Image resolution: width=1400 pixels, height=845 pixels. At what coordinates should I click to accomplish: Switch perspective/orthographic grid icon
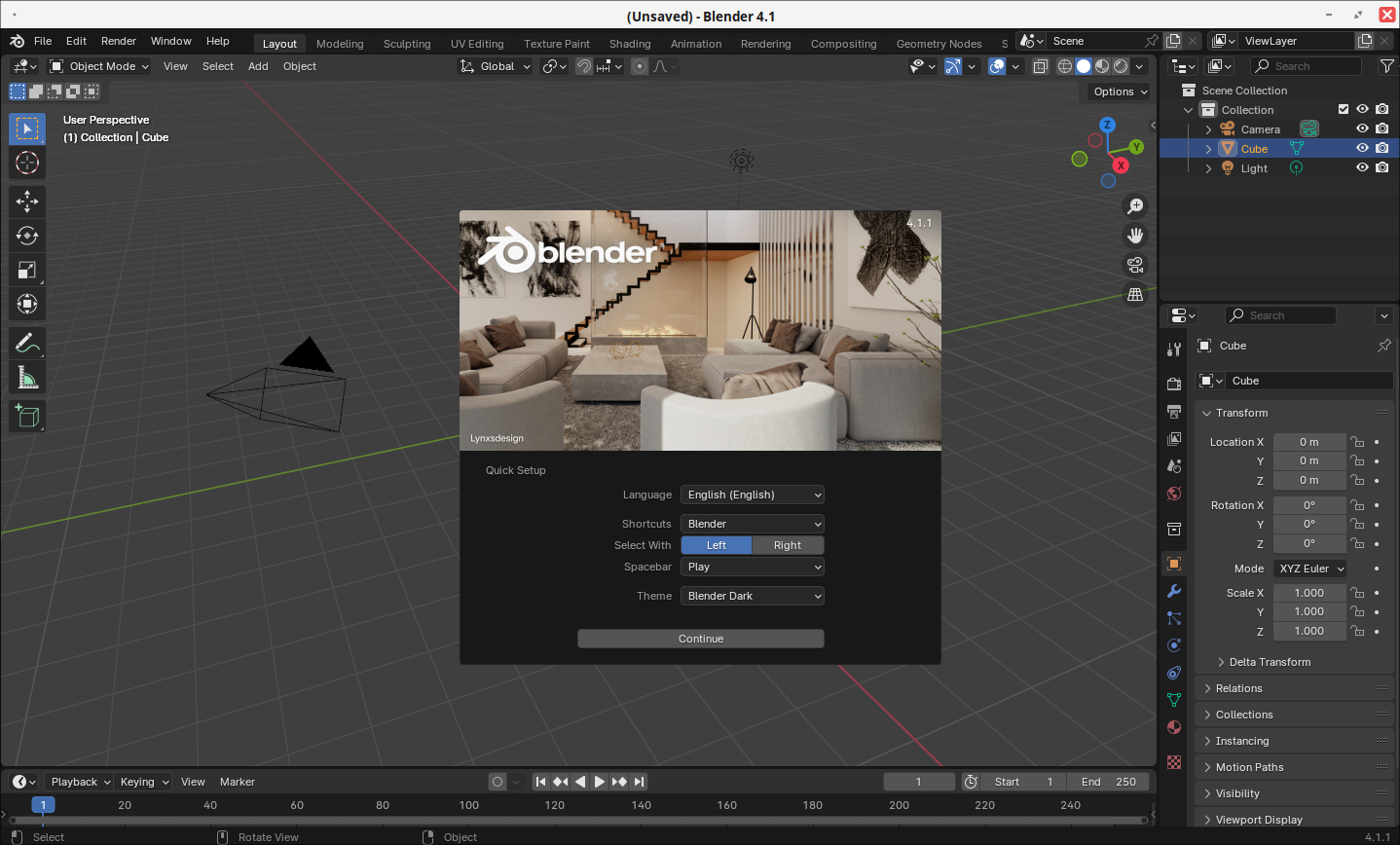1135,294
